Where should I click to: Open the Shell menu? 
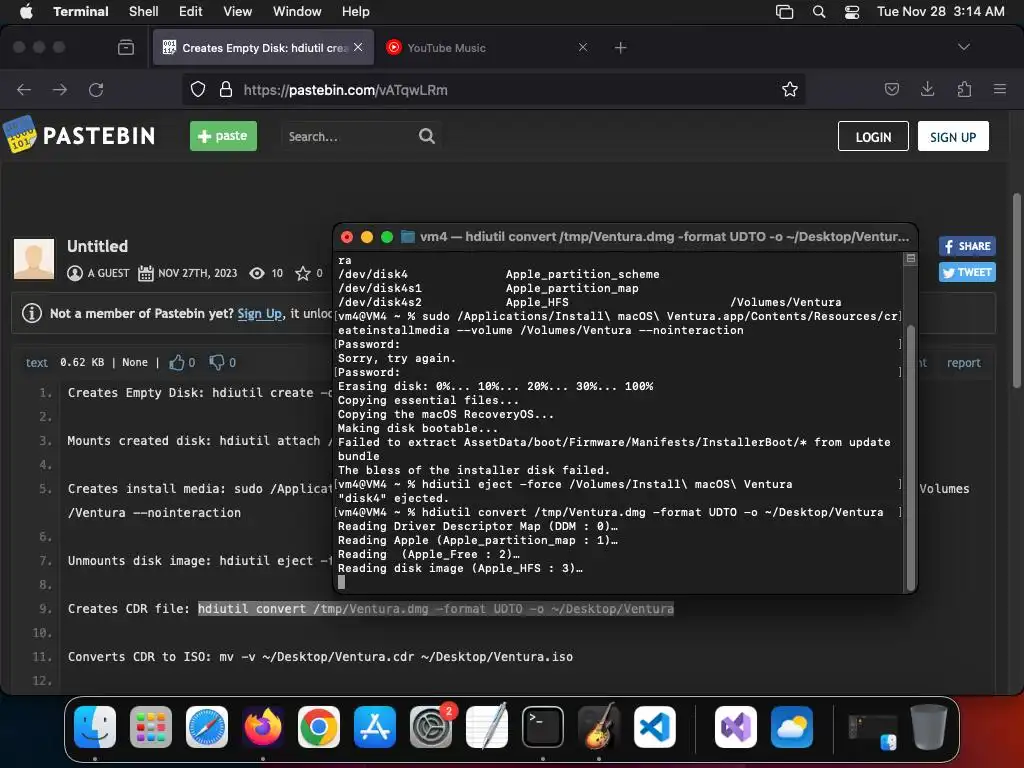pos(144,11)
